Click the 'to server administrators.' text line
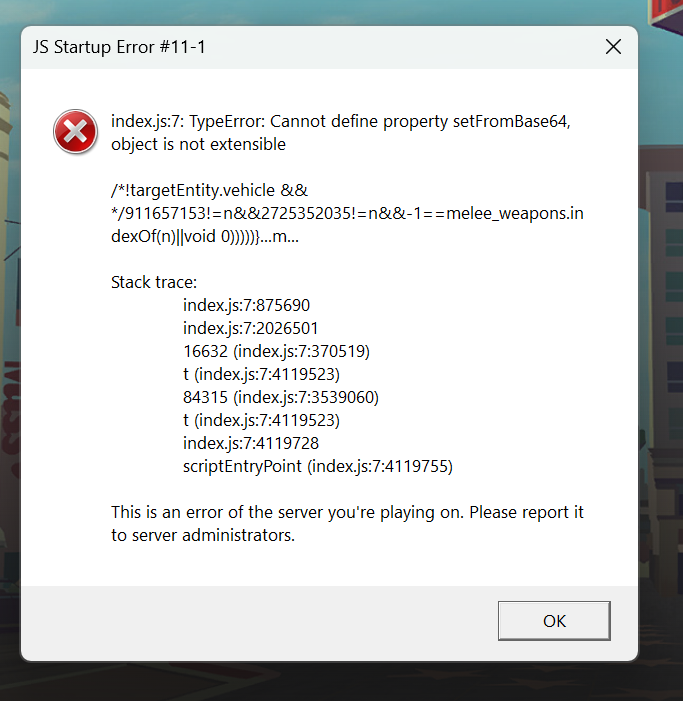 coord(203,535)
